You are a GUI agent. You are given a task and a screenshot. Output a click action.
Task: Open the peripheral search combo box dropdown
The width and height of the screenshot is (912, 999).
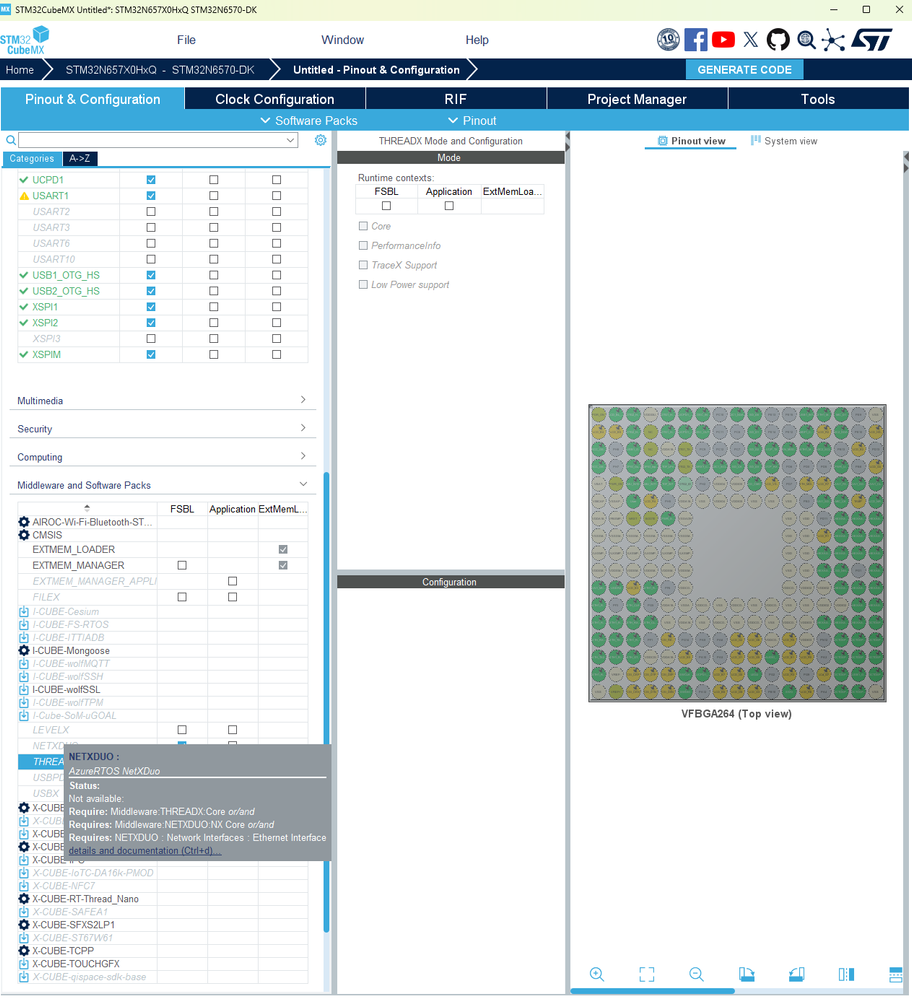[x=291, y=140]
